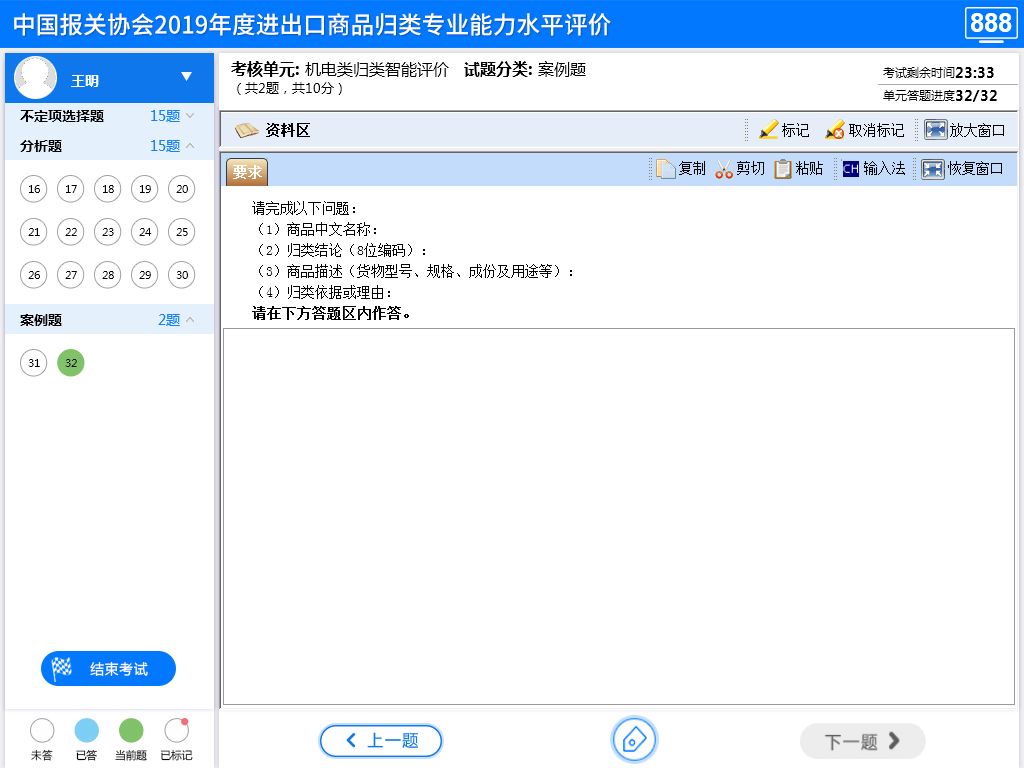Go to question 21

(x=34, y=232)
